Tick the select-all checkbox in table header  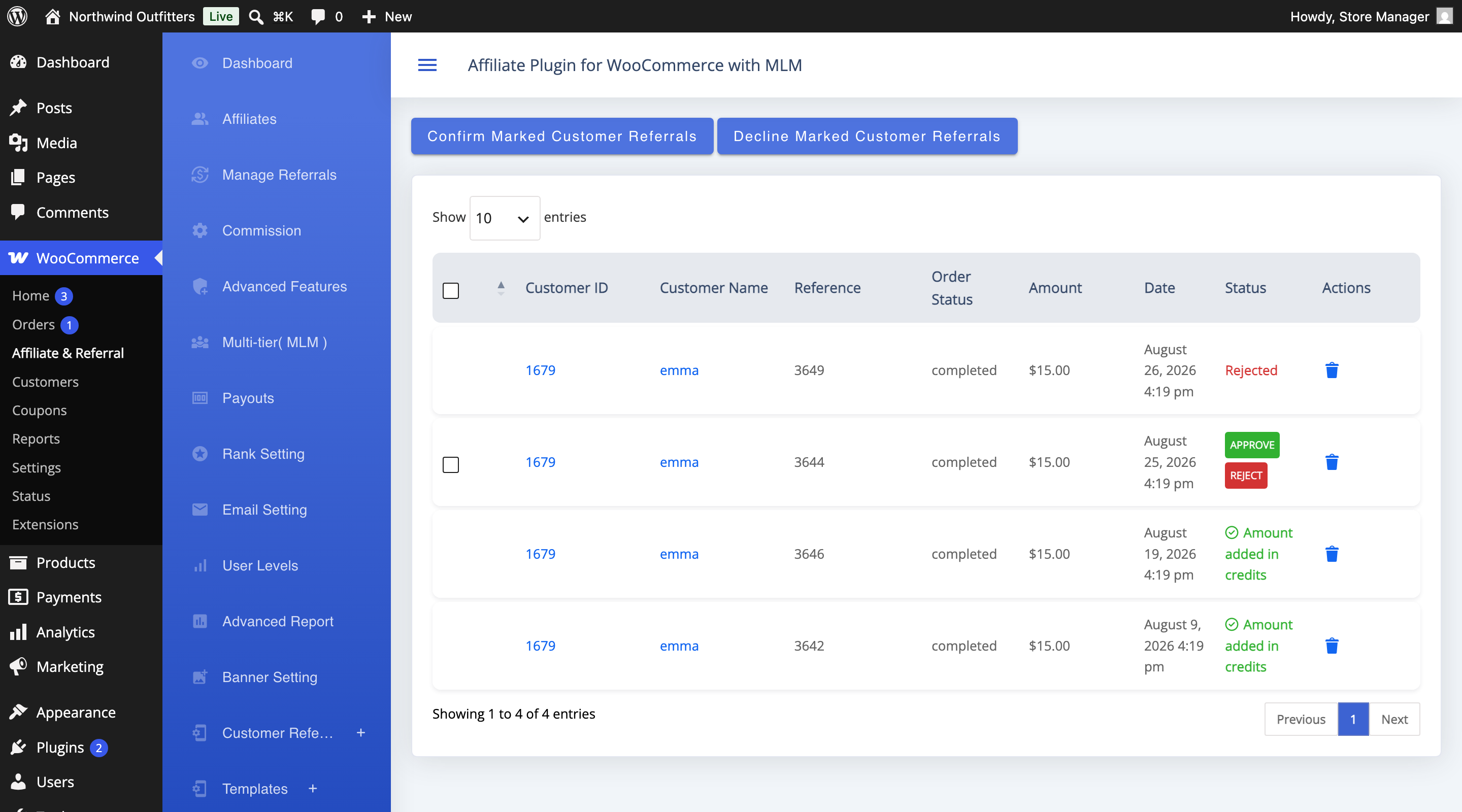click(x=451, y=290)
